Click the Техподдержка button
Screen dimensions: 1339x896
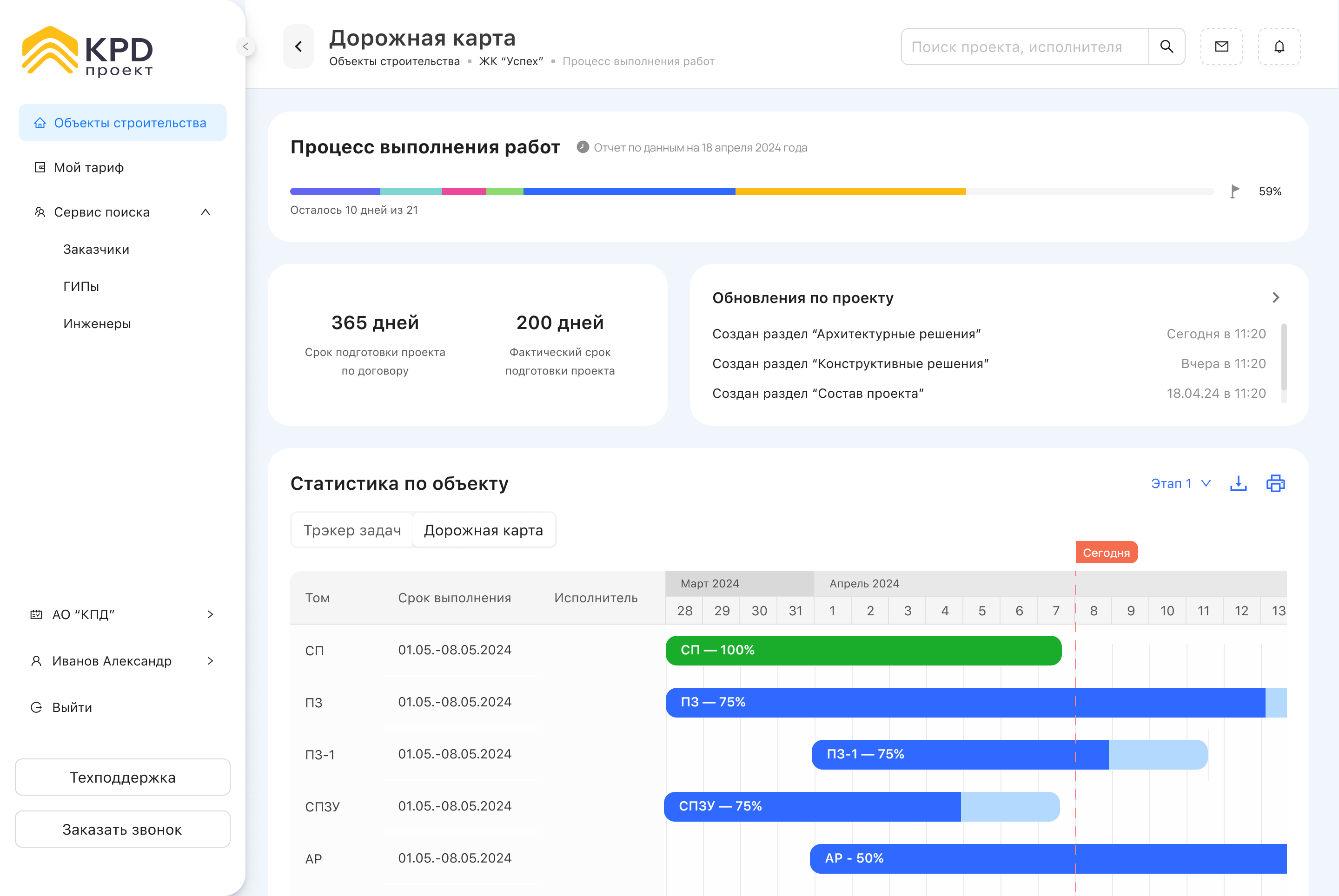click(122, 777)
